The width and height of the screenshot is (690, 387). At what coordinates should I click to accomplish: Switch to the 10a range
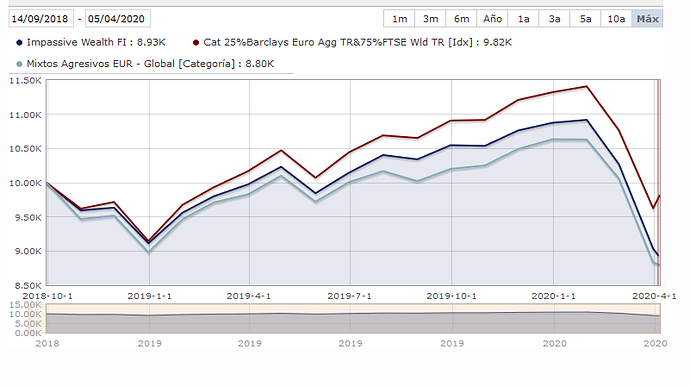tap(616, 19)
